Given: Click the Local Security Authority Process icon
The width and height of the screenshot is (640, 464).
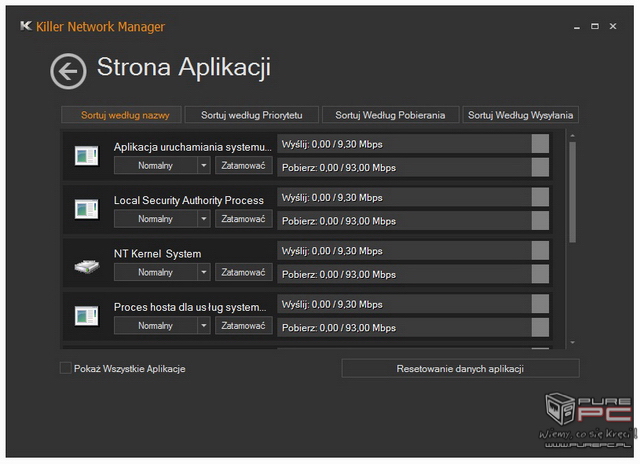Looking at the screenshot, I should [x=87, y=209].
